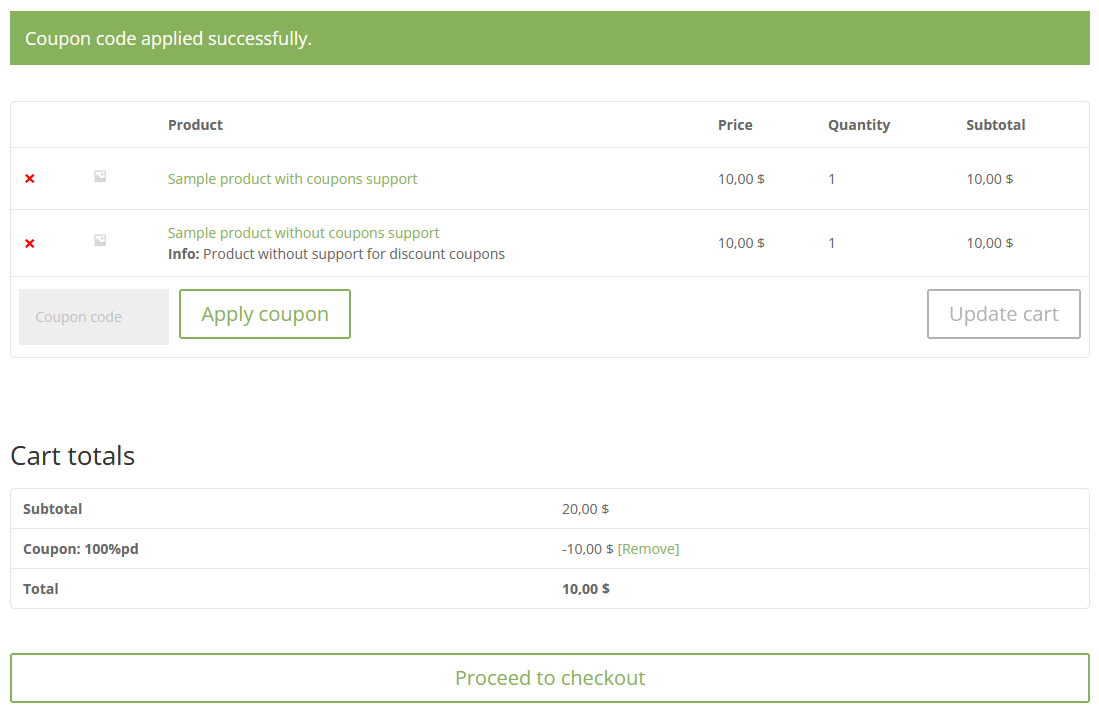The image size is (1099, 712).
Task: Select the 'Info: Product without support' note
Action: [336, 254]
